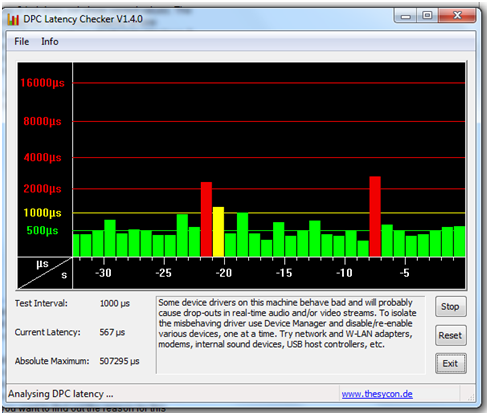Click the yellow 1000µs axis label

coord(42,213)
